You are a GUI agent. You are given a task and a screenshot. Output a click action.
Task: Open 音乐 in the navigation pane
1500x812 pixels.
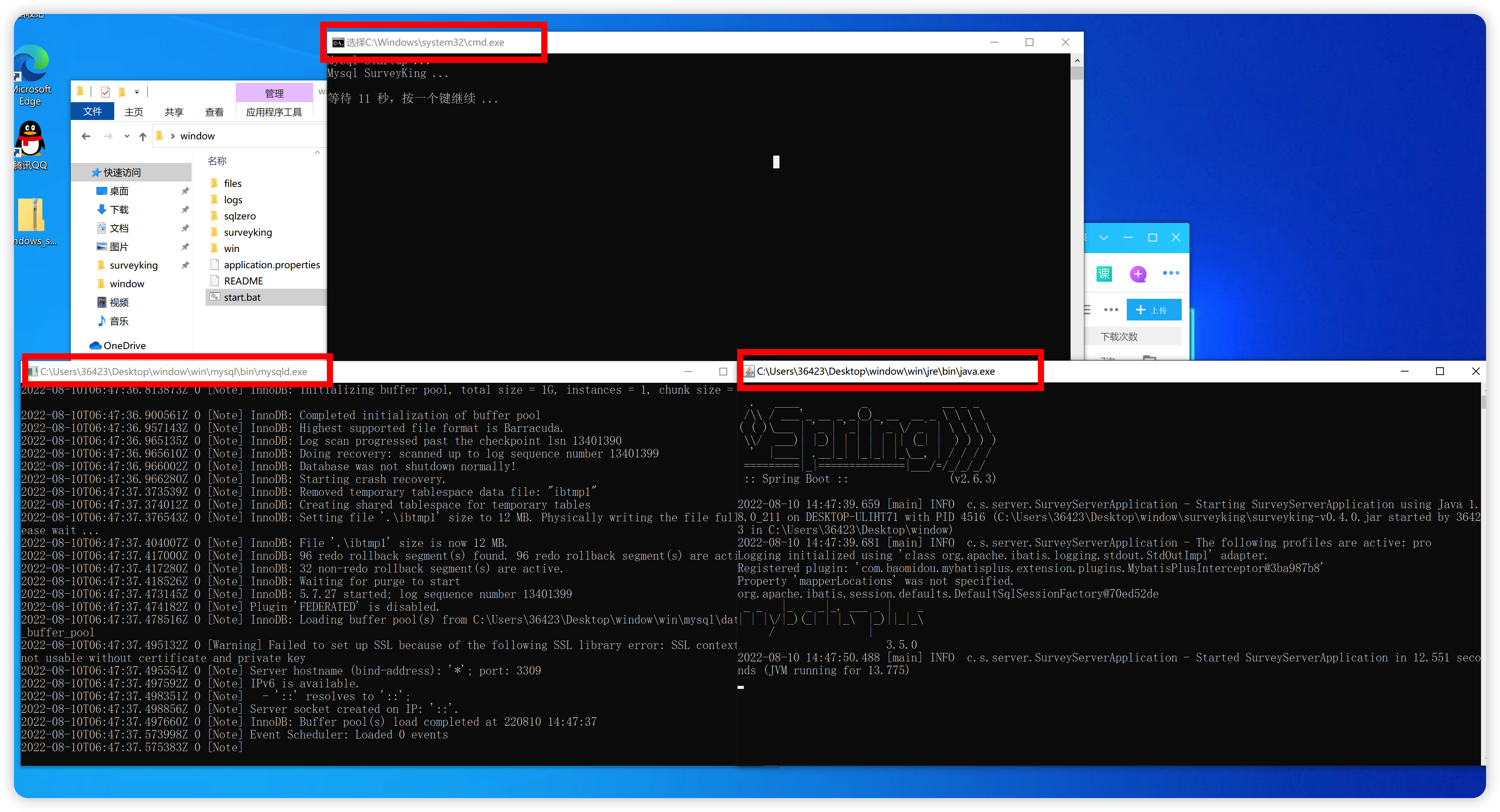click(x=119, y=321)
